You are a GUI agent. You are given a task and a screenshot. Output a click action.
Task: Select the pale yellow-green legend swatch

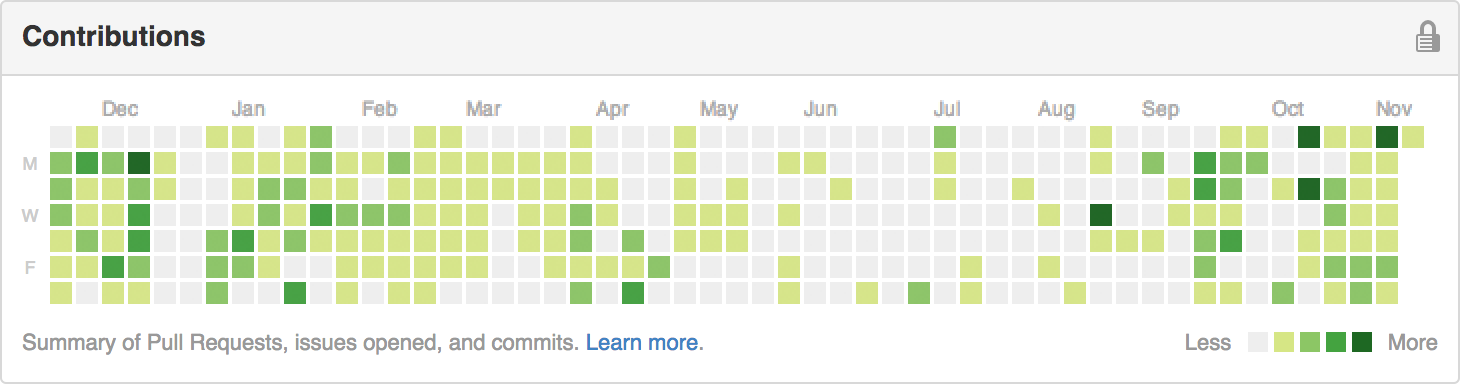[x=1284, y=343]
